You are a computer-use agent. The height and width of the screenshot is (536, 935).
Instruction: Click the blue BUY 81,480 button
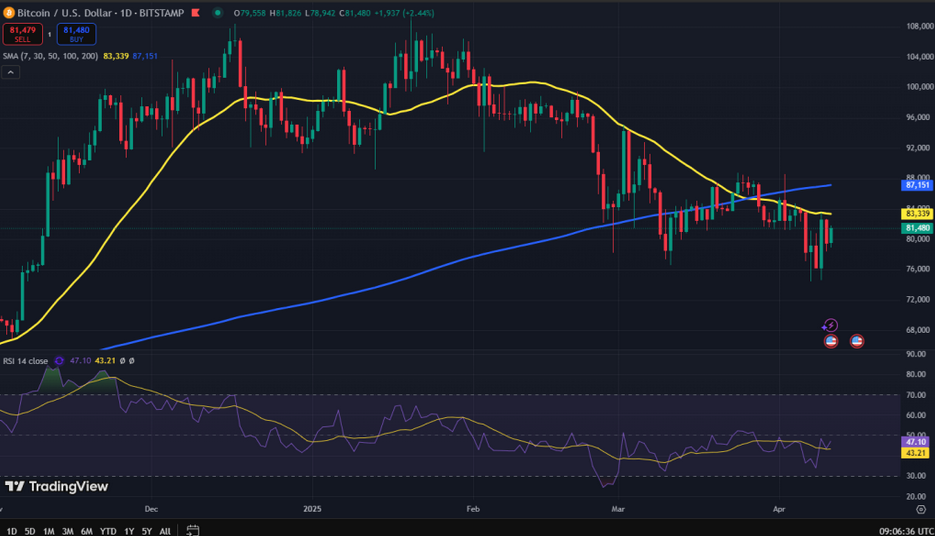tap(76, 34)
